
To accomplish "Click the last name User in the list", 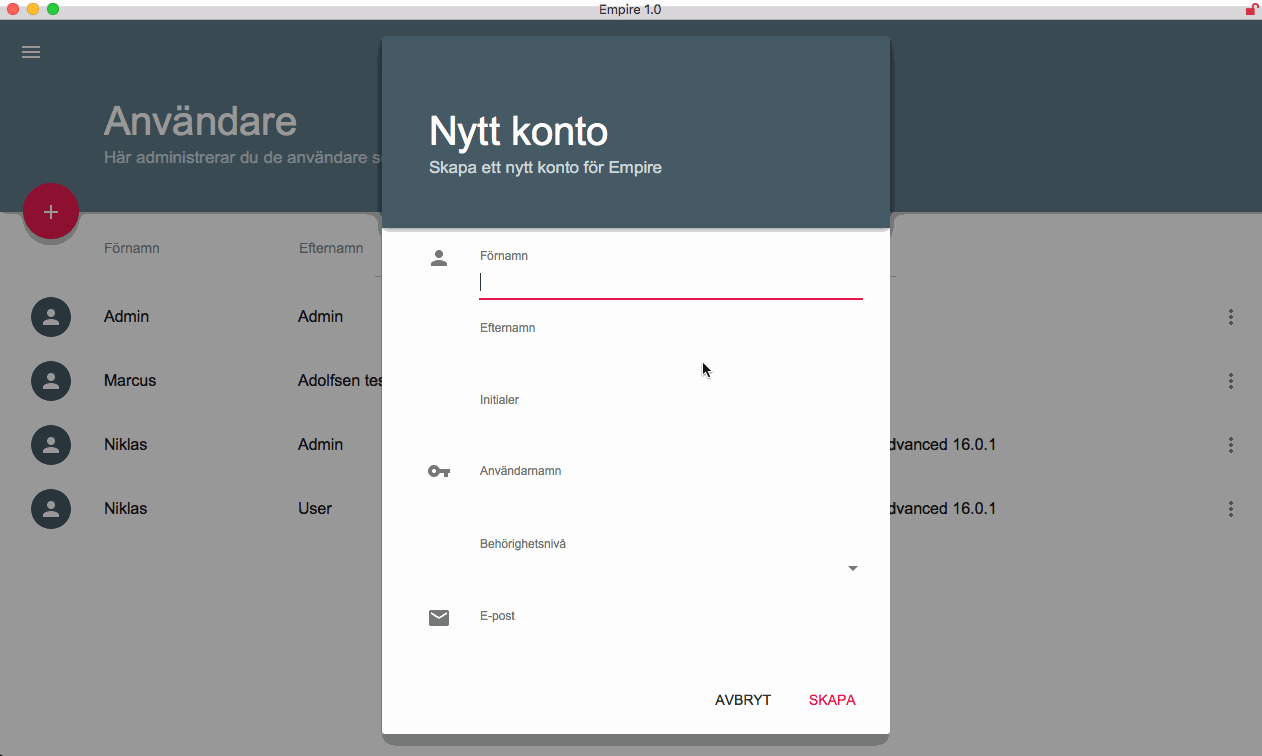I will [x=315, y=509].
